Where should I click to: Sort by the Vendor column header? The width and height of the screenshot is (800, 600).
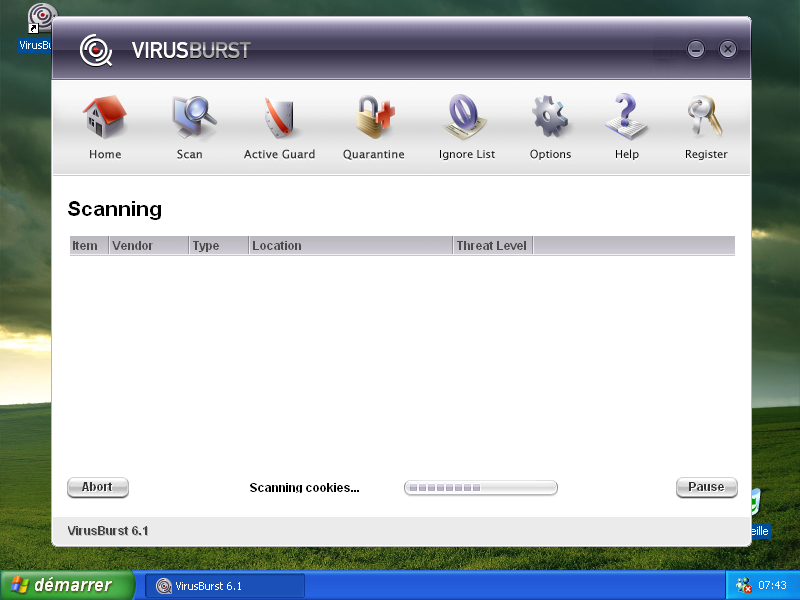point(148,245)
